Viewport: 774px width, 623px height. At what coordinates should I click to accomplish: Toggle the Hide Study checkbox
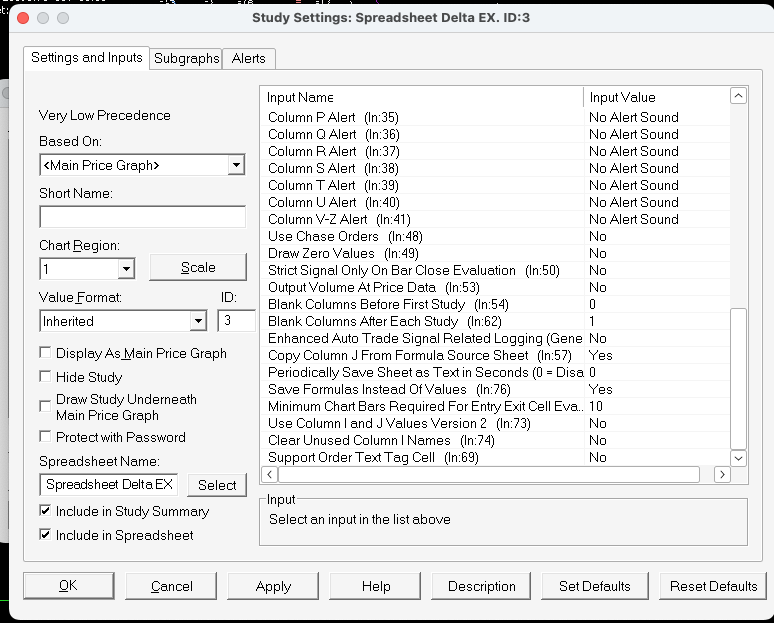pos(46,377)
